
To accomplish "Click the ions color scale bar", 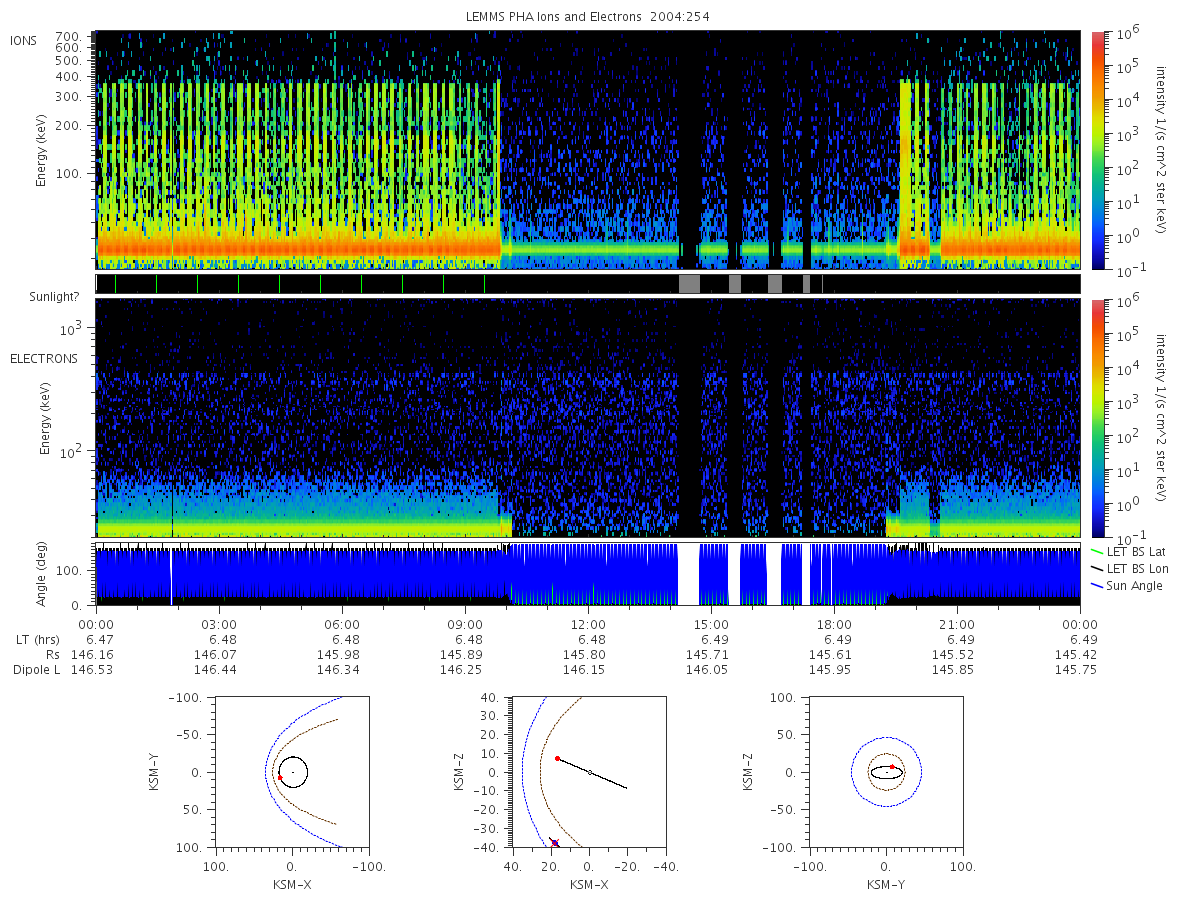I will pos(1097,150).
